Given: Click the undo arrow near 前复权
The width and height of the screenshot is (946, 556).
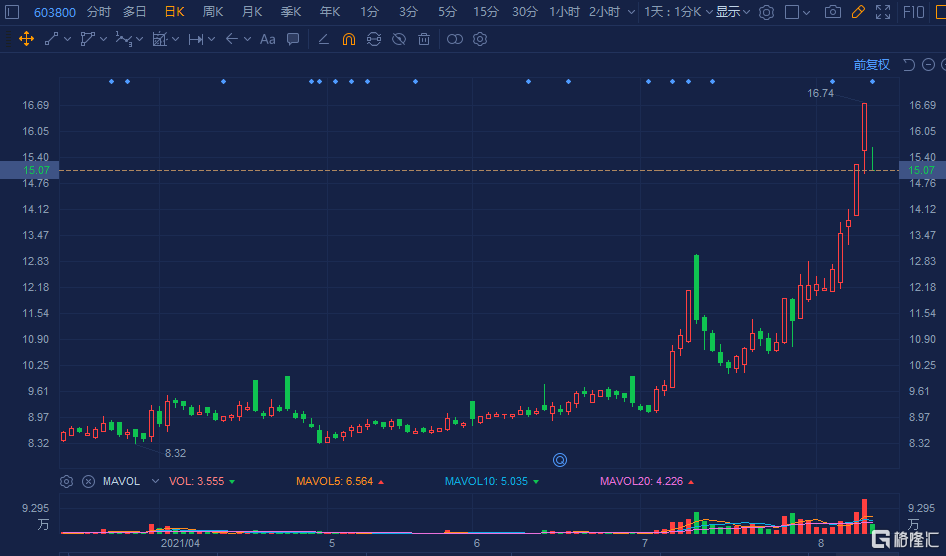Looking at the screenshot, I should coord(909,65).
